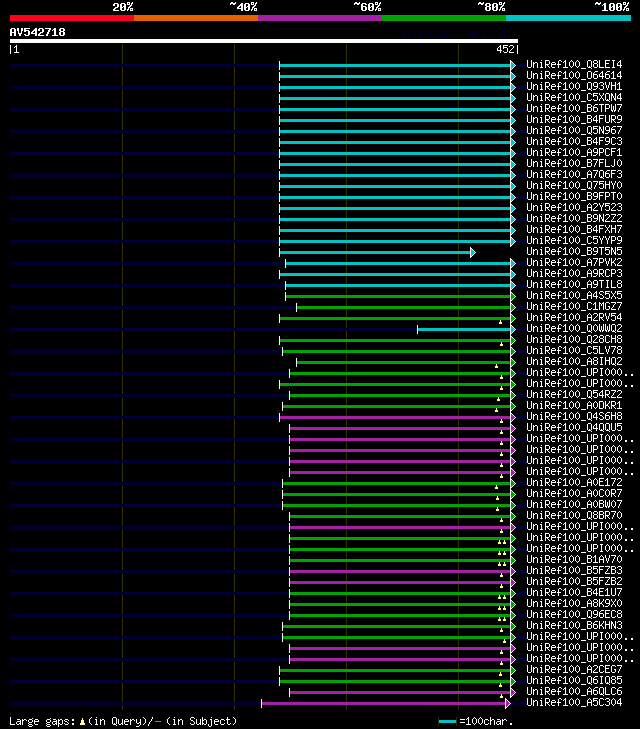Click the Large gaps legend text
640x729 pixels.
click(x=123, y=722)
